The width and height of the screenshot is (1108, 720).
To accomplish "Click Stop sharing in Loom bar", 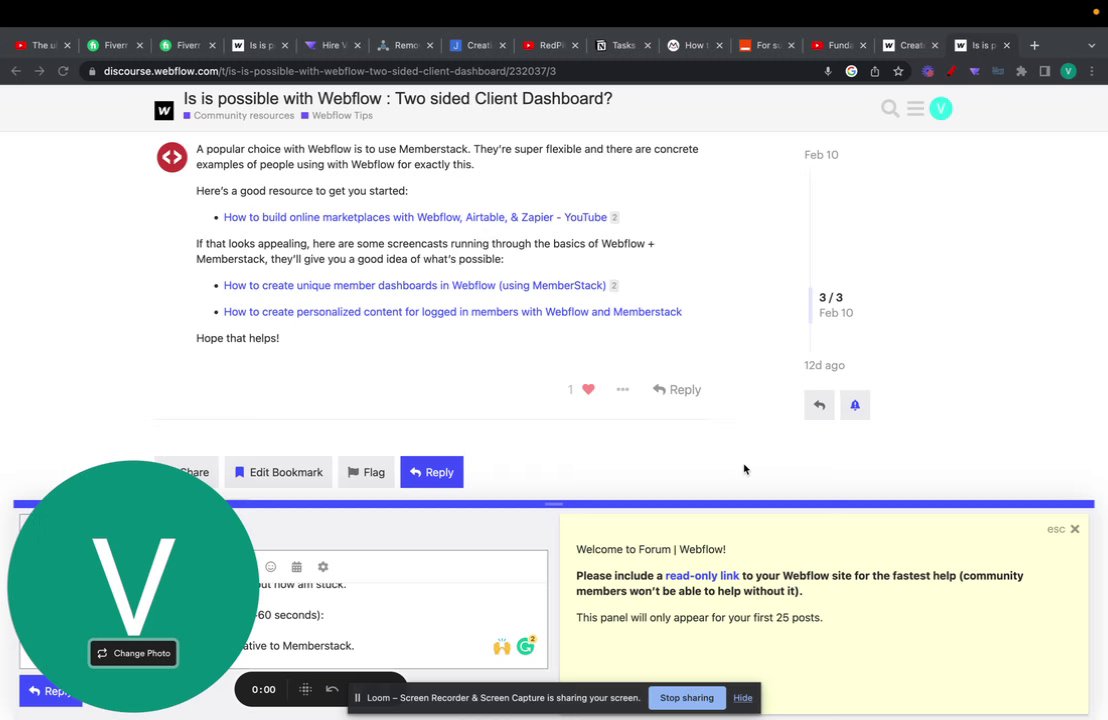I will coord(687,697).
